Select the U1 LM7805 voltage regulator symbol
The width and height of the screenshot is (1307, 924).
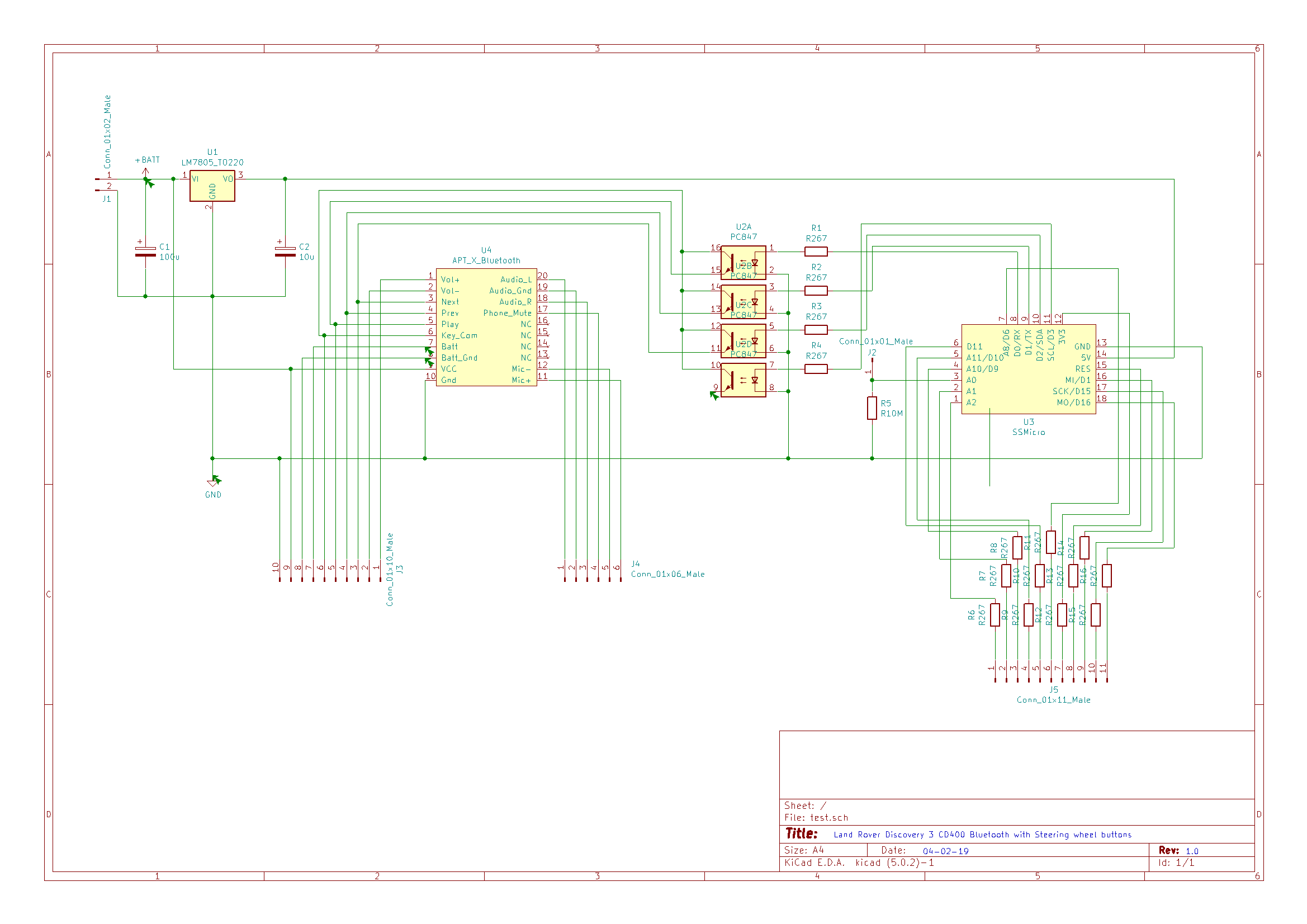[x=212, y=186]
